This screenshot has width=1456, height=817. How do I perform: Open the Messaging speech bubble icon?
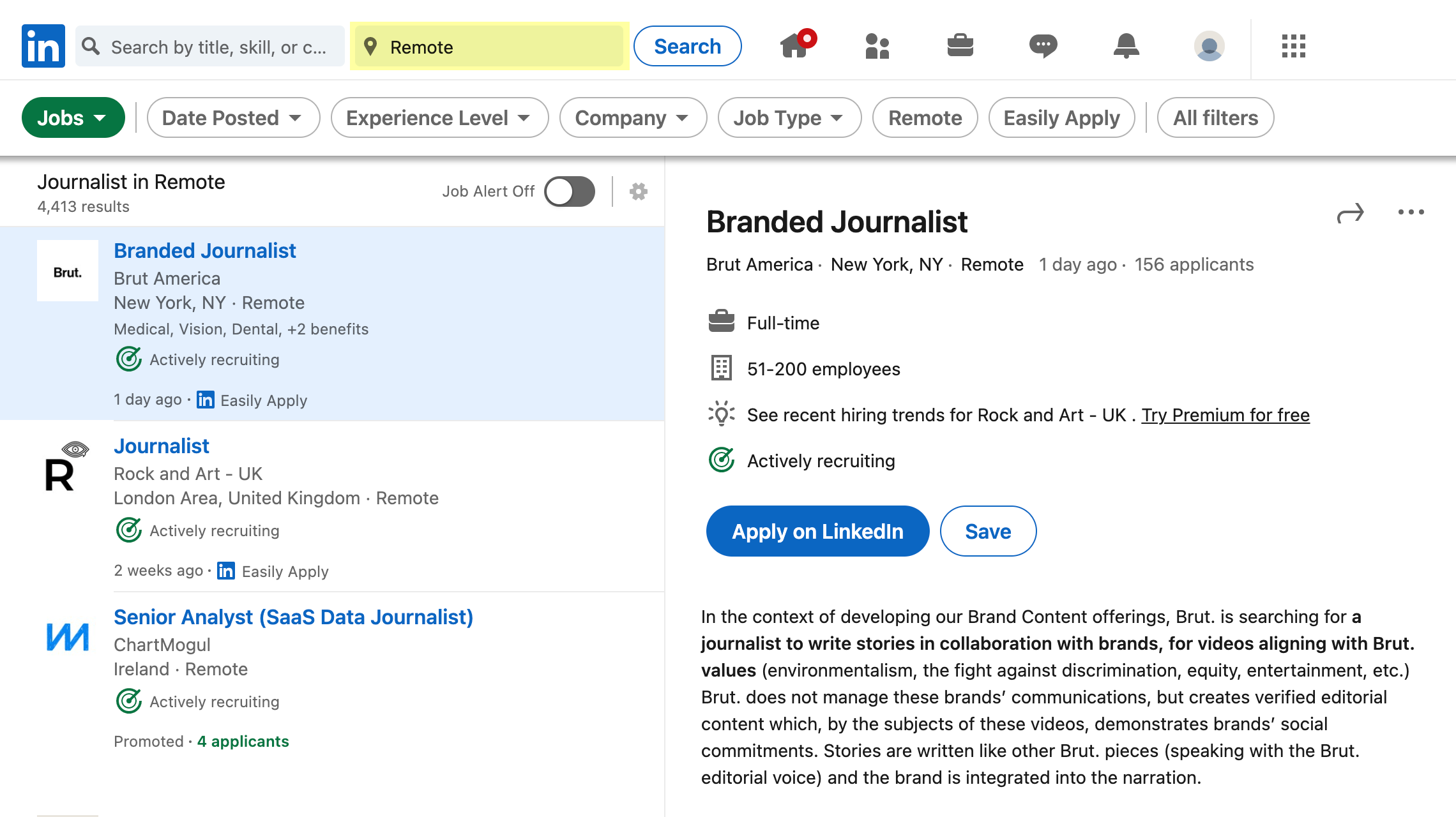[1043, 46]
